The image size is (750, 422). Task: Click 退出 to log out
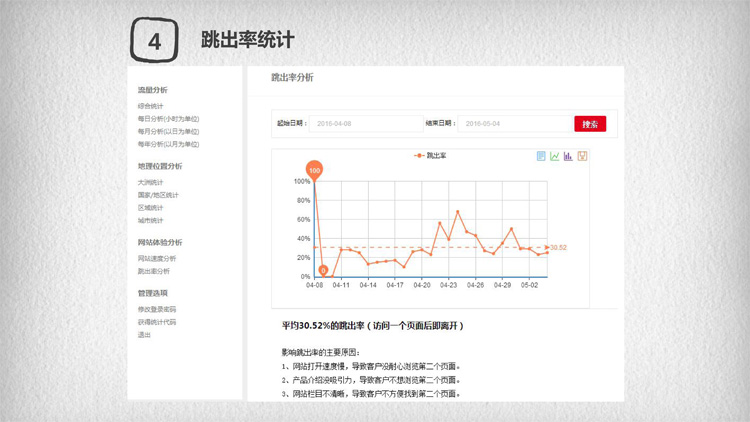145,335
